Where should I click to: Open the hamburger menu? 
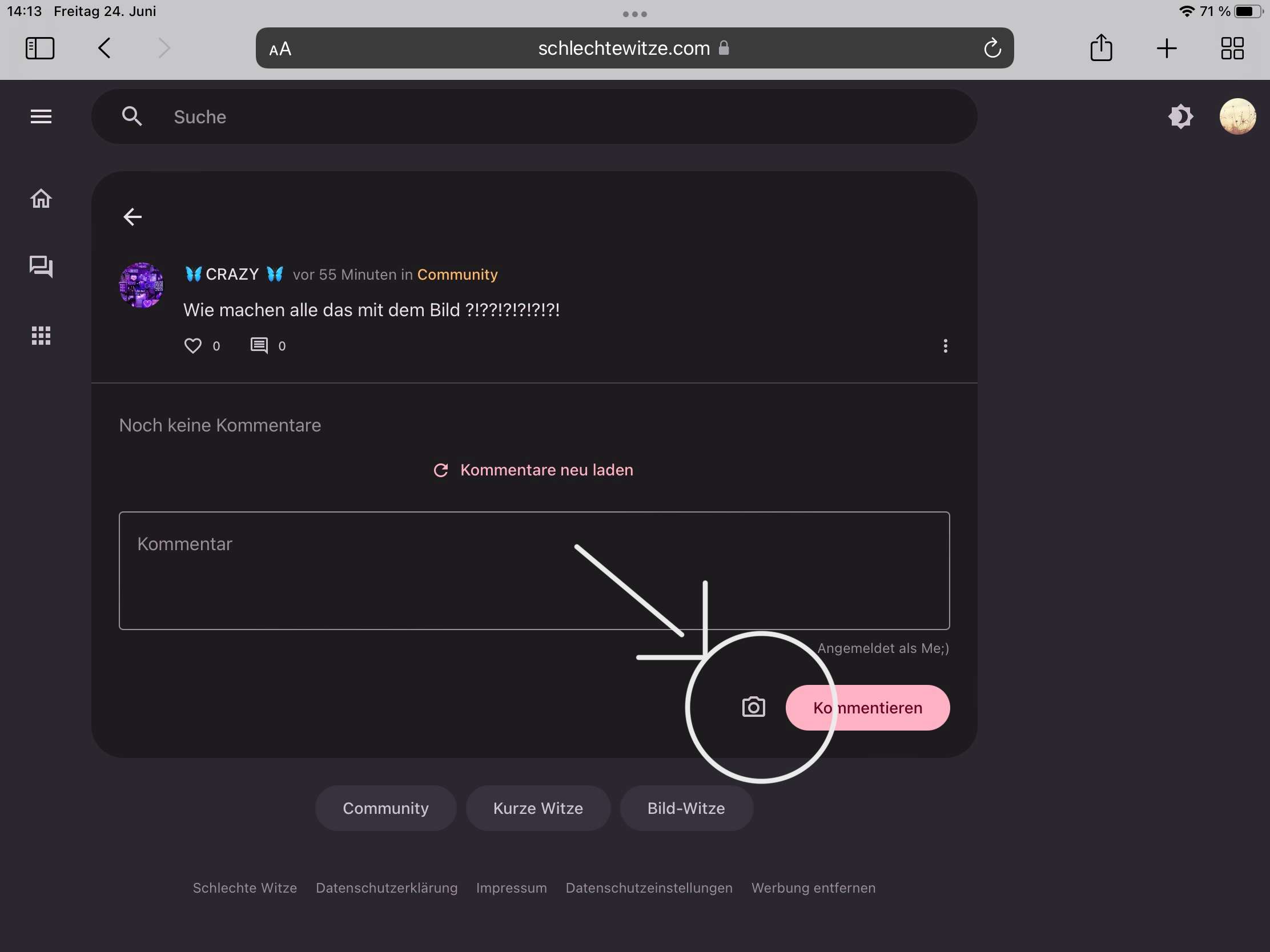pos(41,116)
